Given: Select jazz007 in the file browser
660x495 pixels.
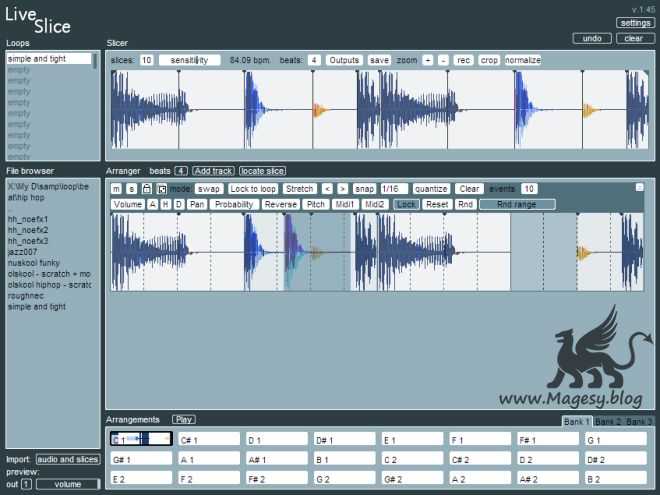Looking at the screenshot, I should (23, 252).
